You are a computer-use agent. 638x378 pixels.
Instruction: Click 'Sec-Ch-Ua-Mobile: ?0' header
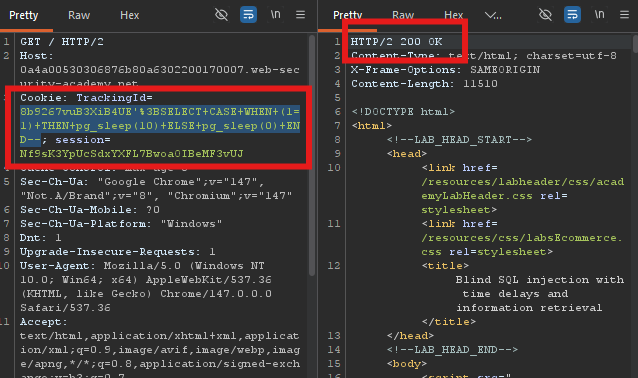90,210
